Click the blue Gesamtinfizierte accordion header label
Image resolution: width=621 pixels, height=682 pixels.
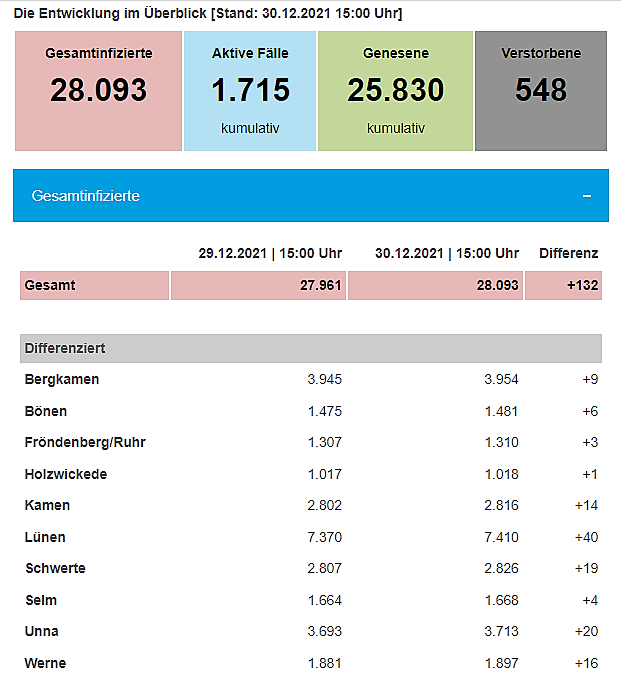coord(86,196)
